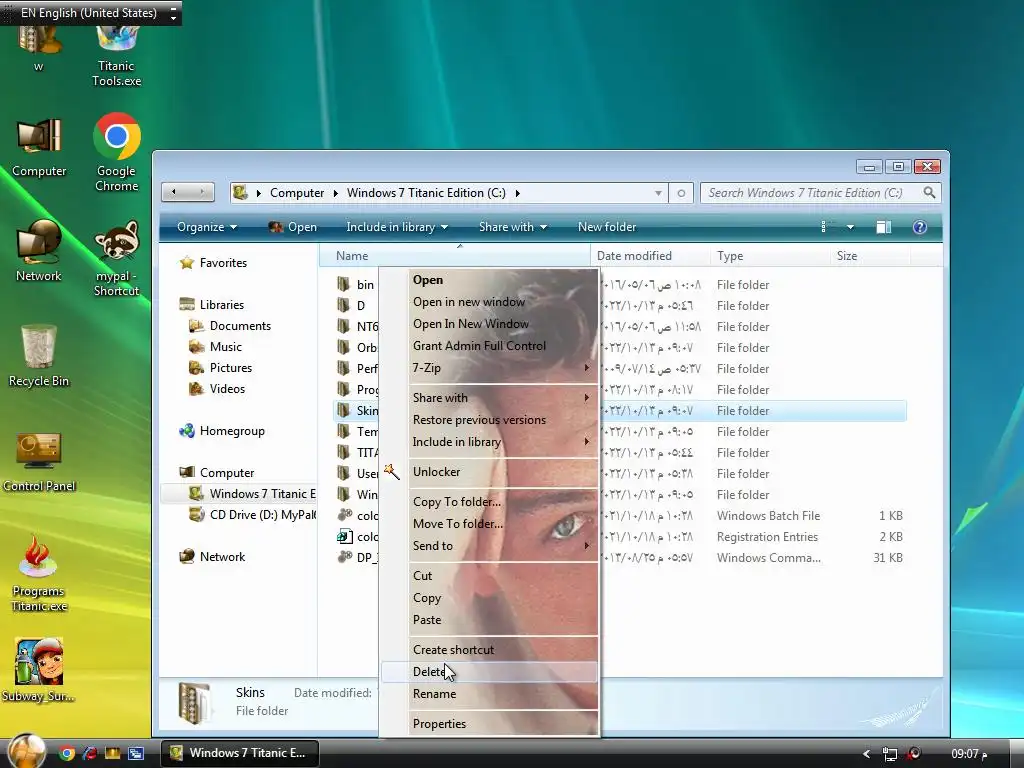
Task: Launch Google Chrome from the desktop
Action: tap(117, 152)
